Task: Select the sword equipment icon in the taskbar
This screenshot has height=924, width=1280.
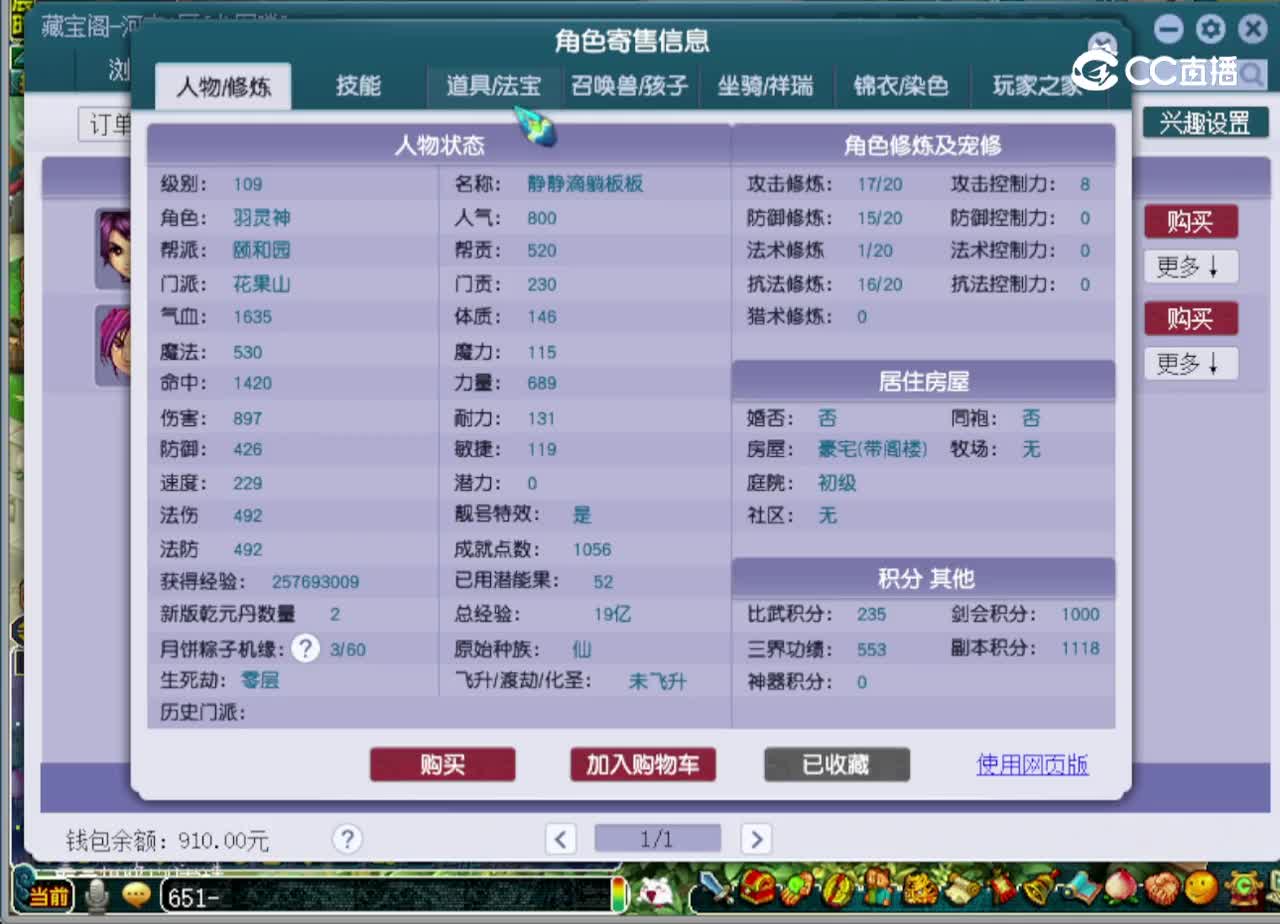Action: point(714,889)
